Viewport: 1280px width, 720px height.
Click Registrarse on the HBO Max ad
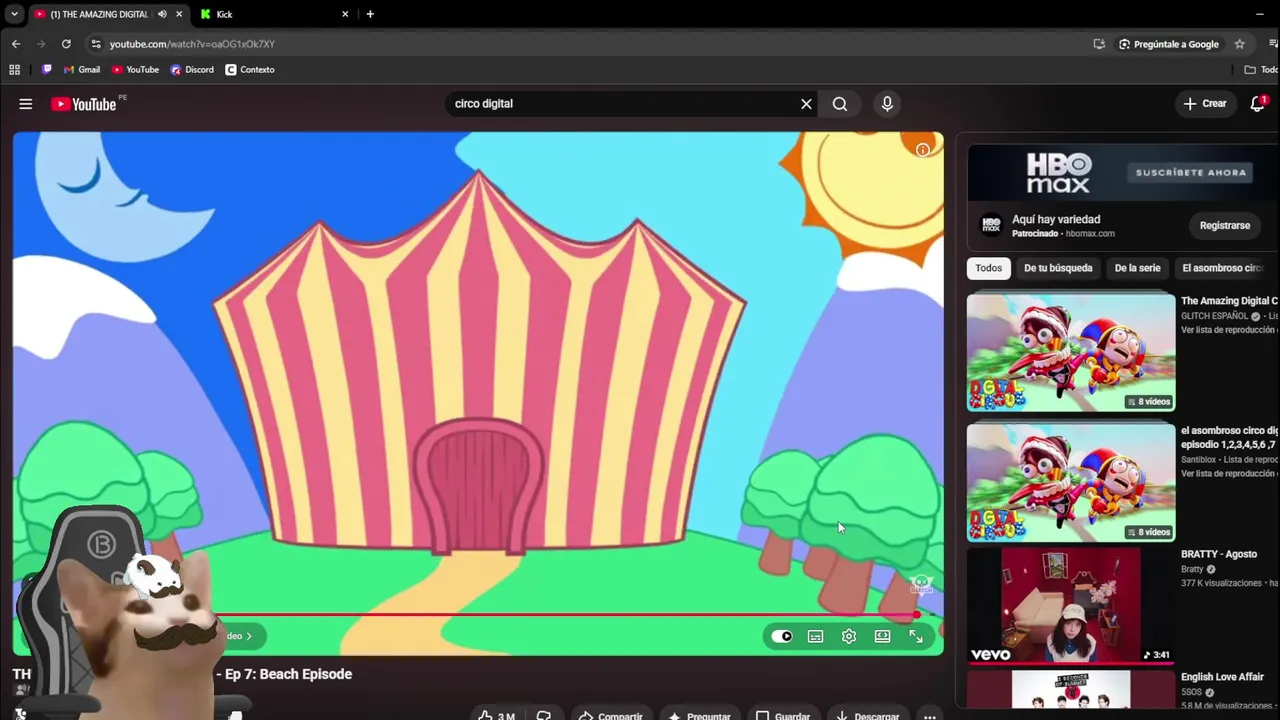tap(1225, 226)
